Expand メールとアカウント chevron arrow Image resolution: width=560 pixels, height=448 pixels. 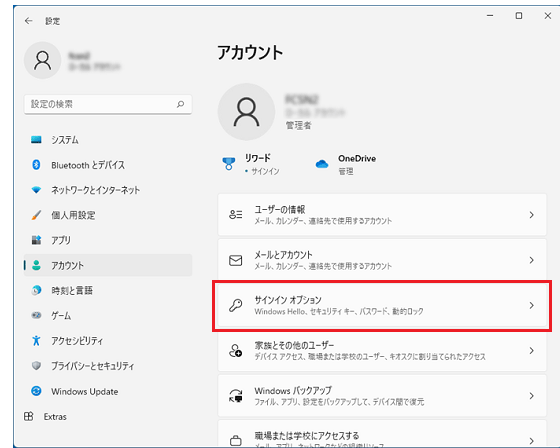531,260
